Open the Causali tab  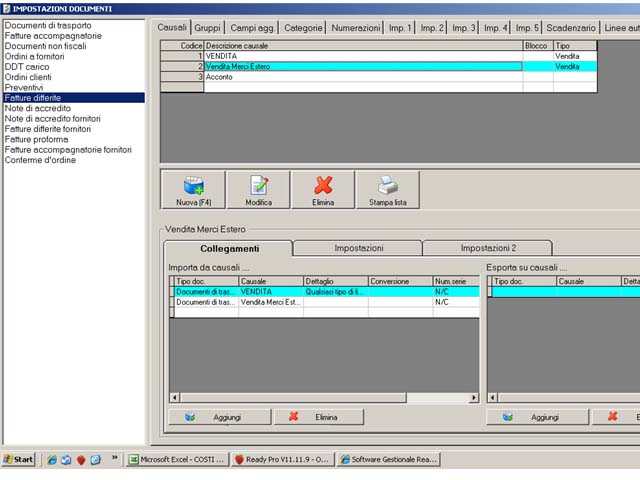pyautogui.click(x=172, y=27)
